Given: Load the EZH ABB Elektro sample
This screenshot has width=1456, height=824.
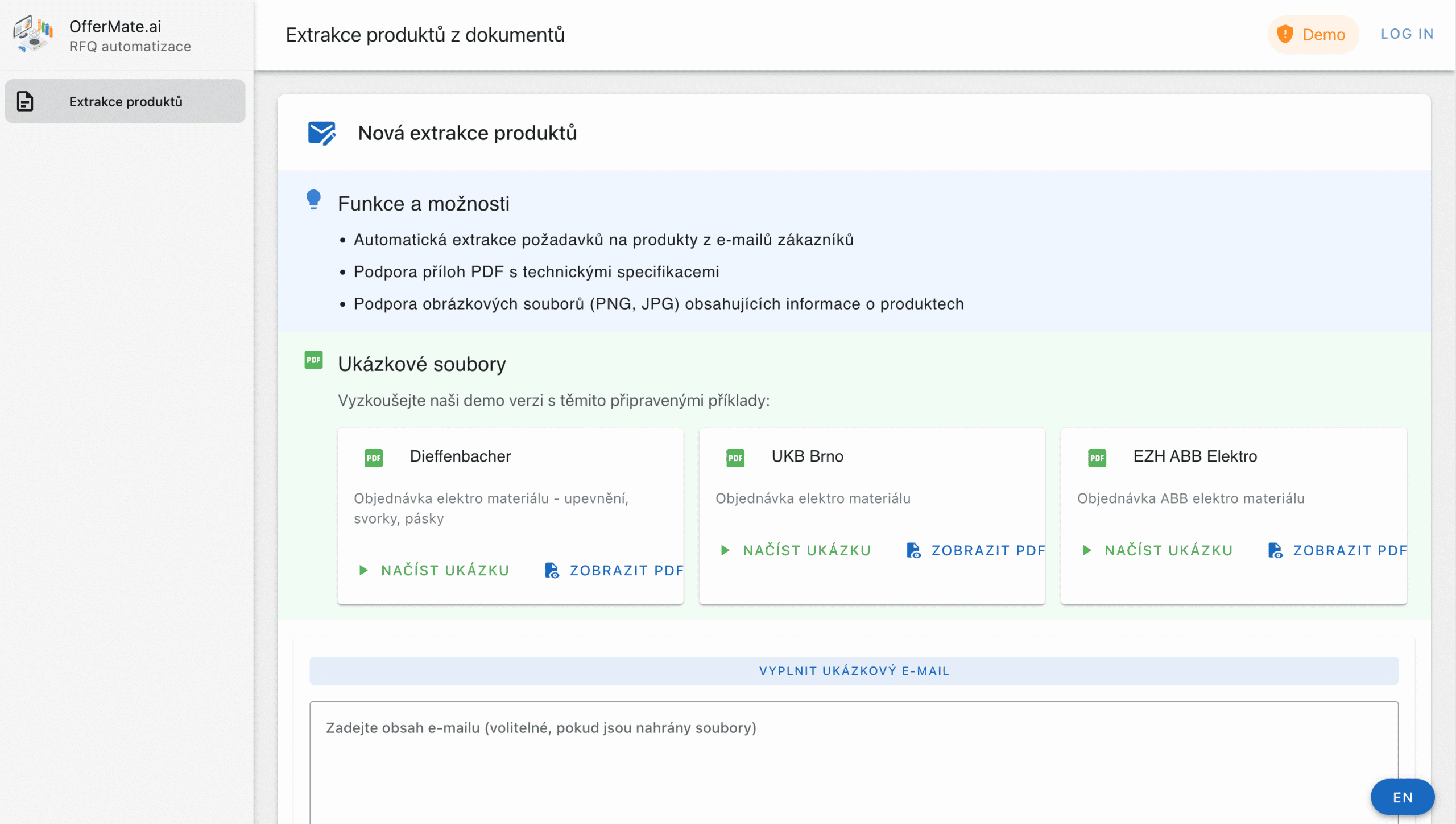Looking at the screenshot, I should coord(1158,550).
